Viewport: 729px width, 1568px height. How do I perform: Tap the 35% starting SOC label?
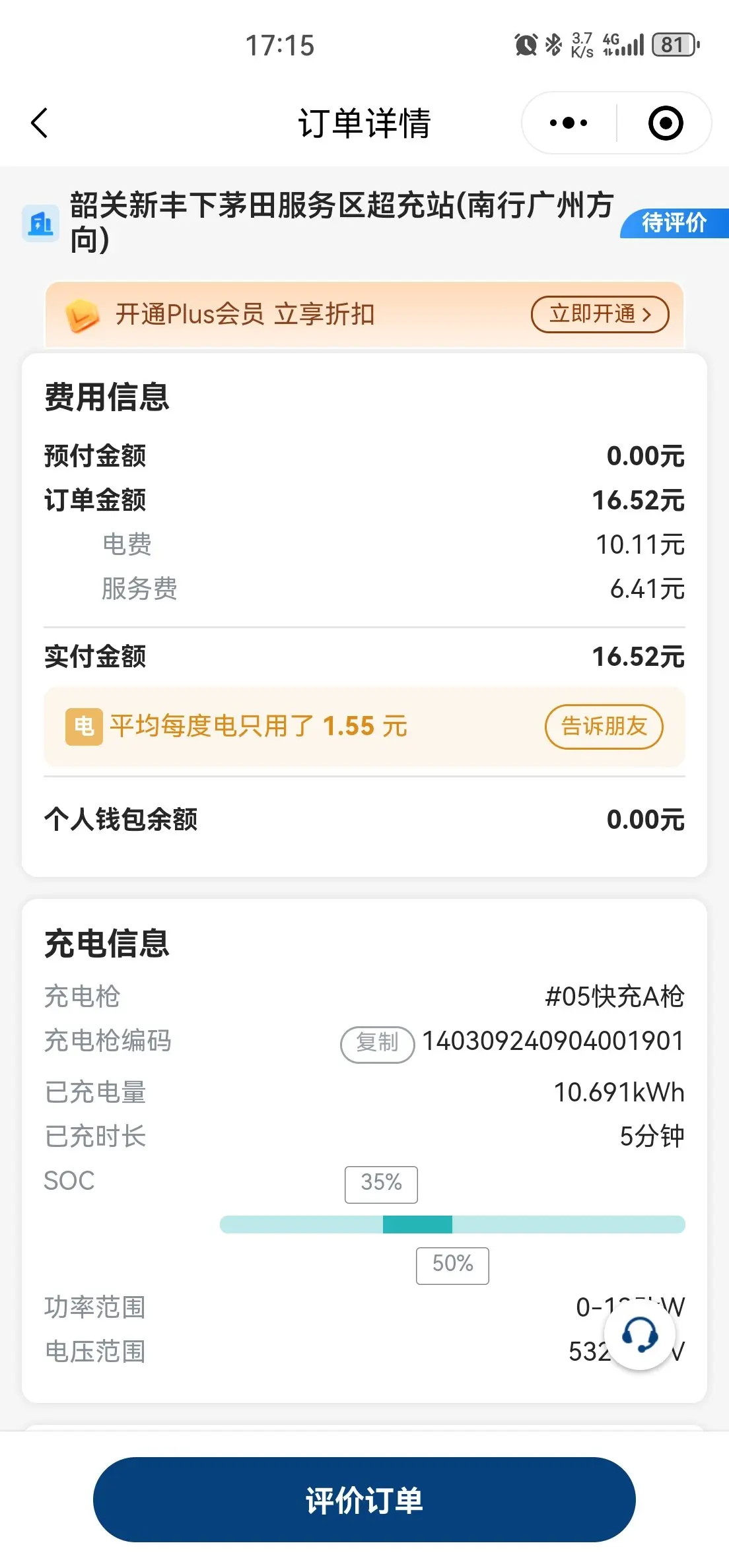point(381,1183)
